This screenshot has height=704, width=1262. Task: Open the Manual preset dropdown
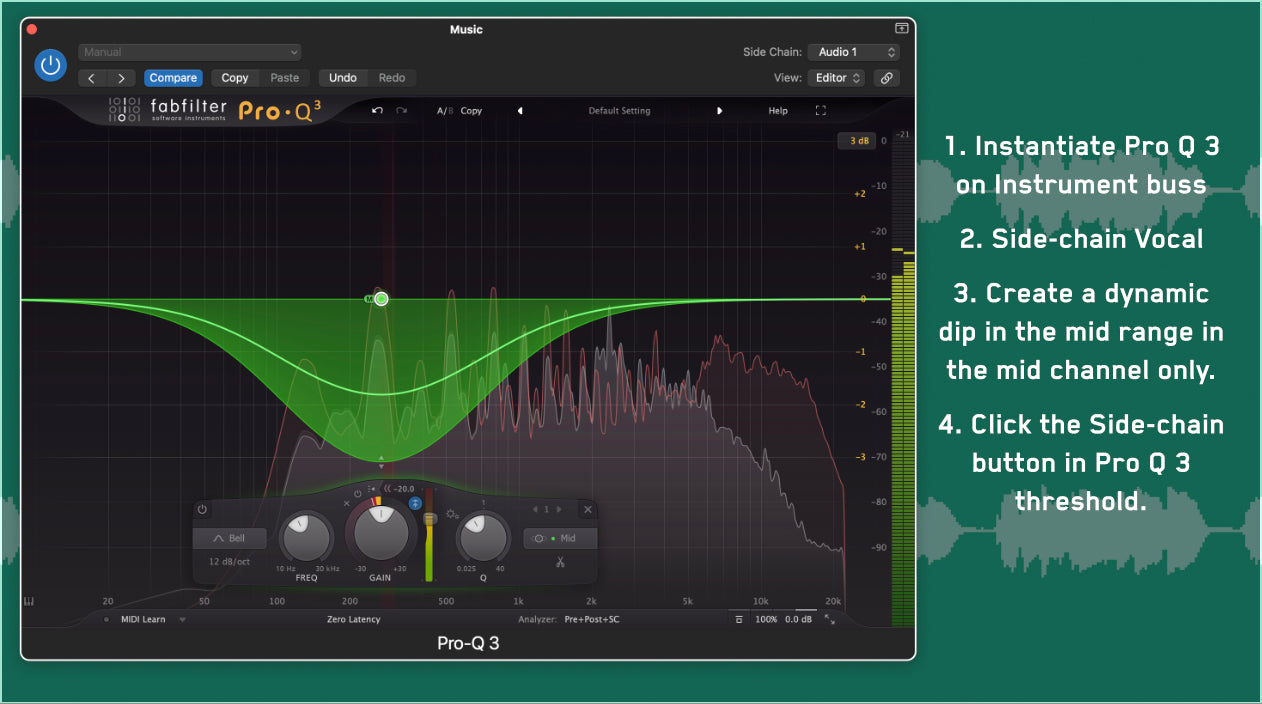[x=190, y=52]
